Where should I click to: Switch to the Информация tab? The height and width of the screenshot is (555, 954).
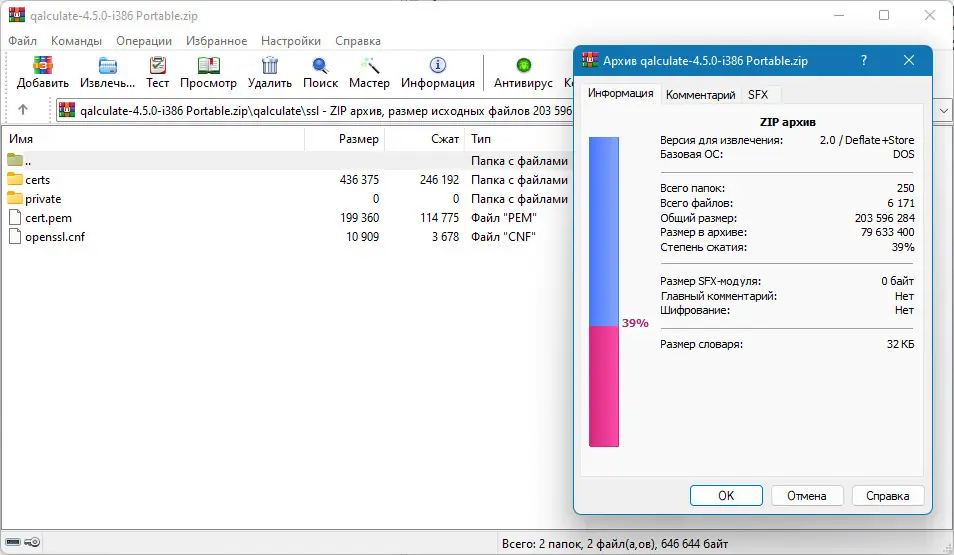coord(621,93)
